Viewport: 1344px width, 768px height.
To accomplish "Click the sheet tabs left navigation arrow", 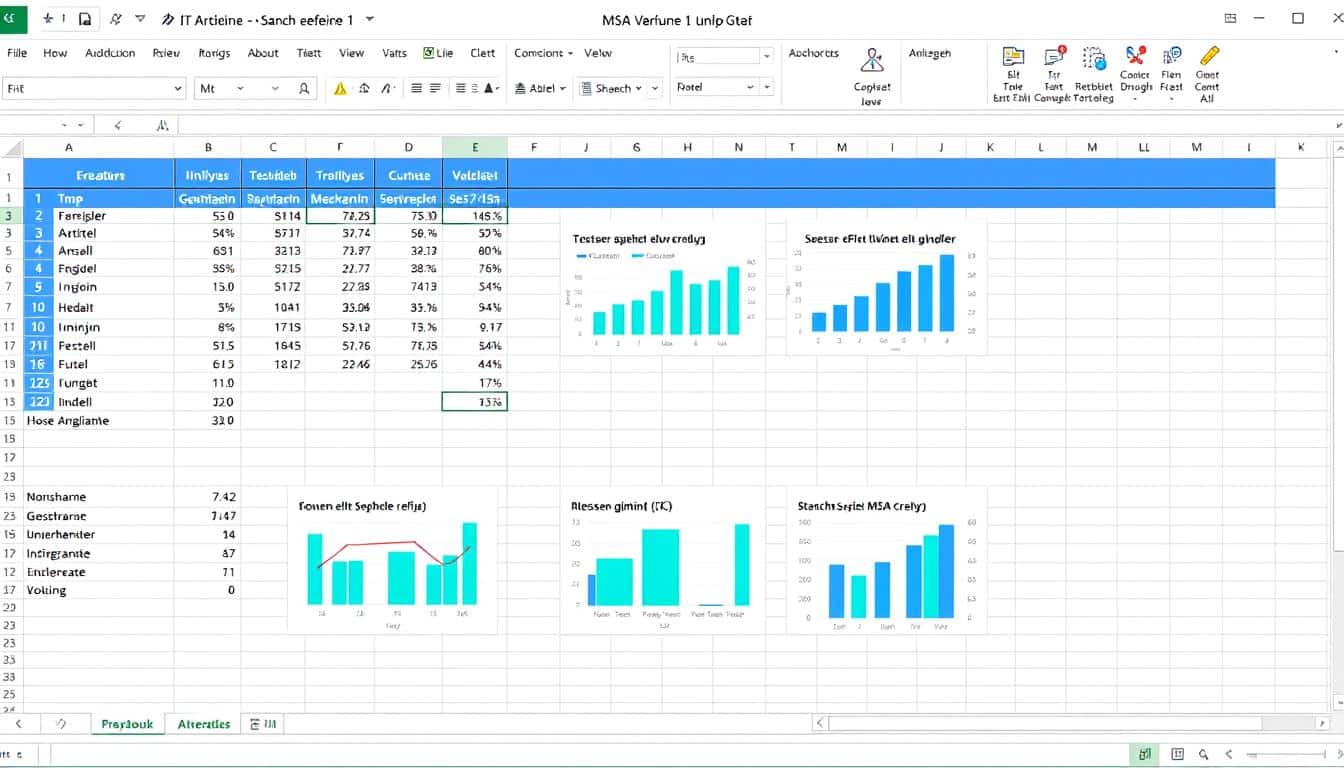I will coord(19,724).
